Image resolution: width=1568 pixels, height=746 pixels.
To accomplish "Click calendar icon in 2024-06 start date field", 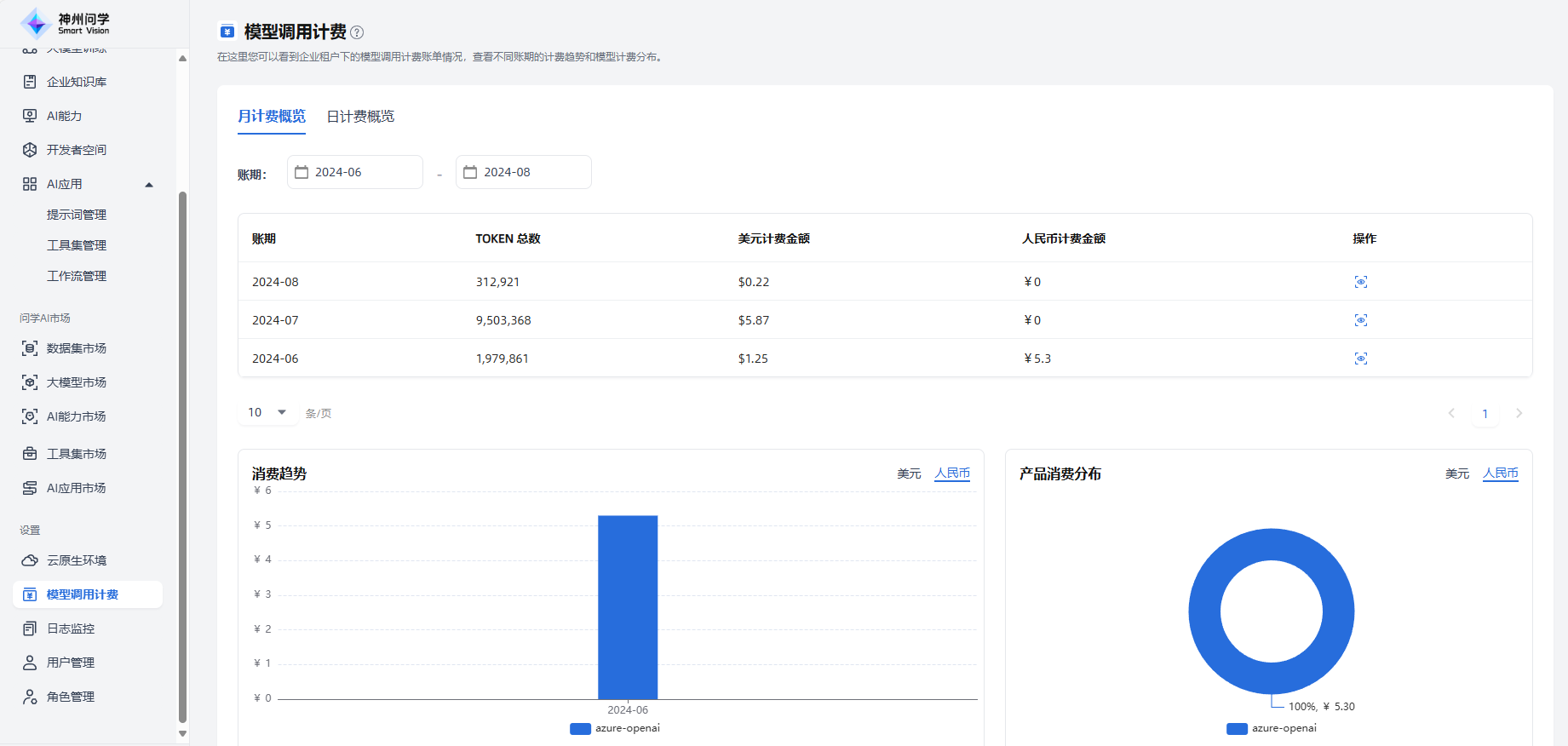I will [x=302, y=172].
